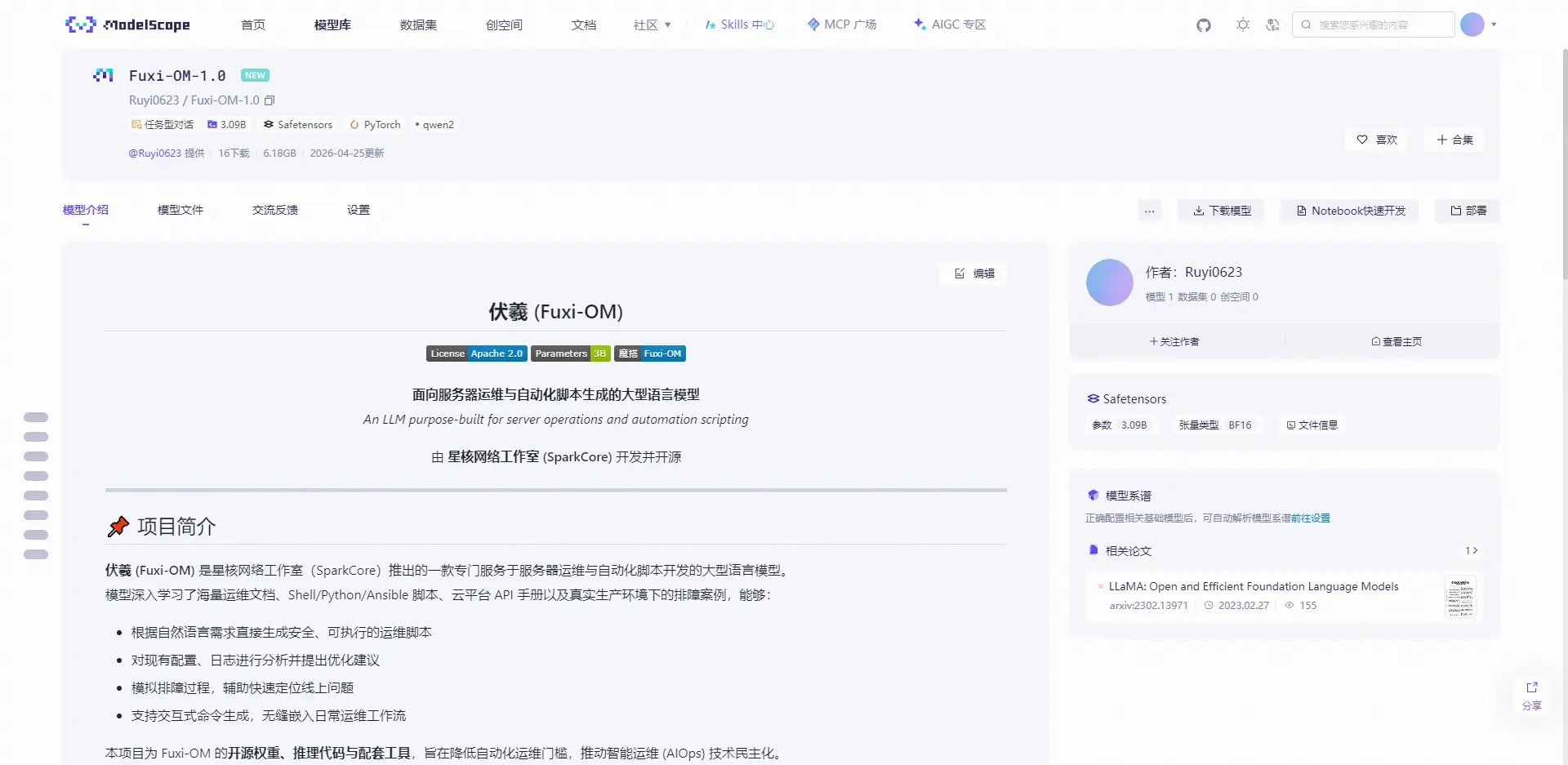1568x765 pixels.
Task: Click the qwen2 tag
Action: [x=434, y=125]
